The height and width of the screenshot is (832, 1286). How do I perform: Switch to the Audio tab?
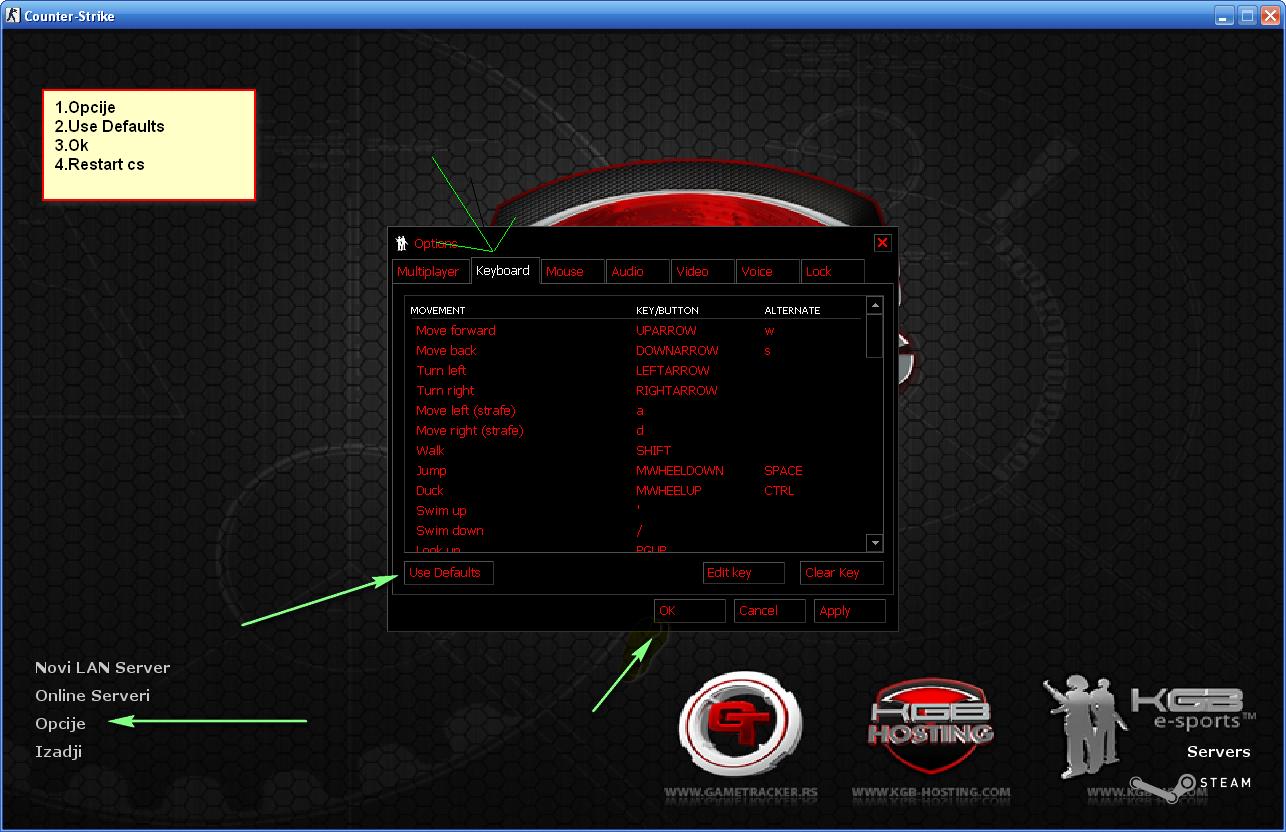pyautogui.click(x=639, y=271)
